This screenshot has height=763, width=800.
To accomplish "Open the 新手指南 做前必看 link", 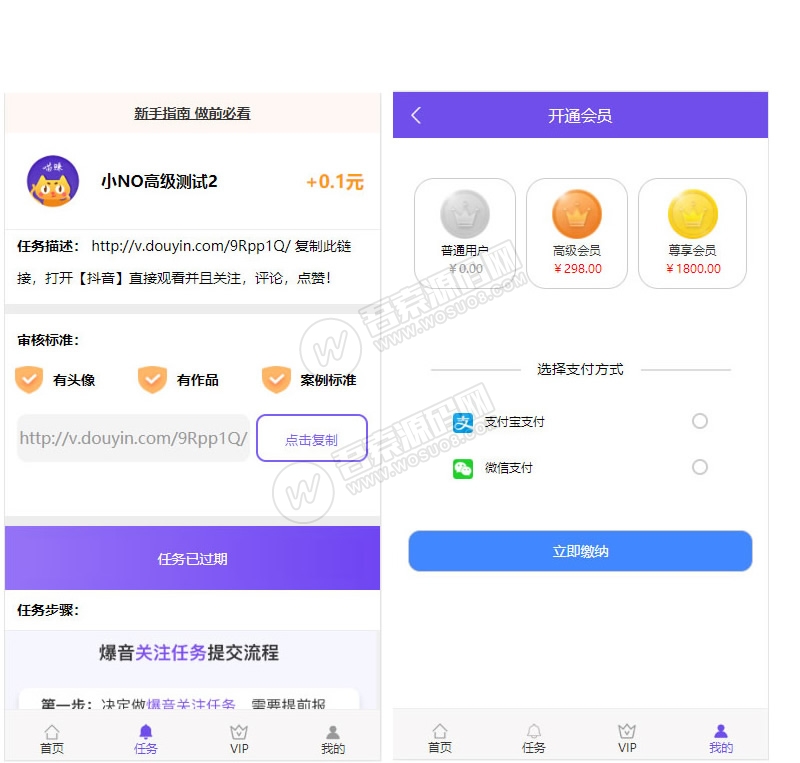I will coord(192,114).
